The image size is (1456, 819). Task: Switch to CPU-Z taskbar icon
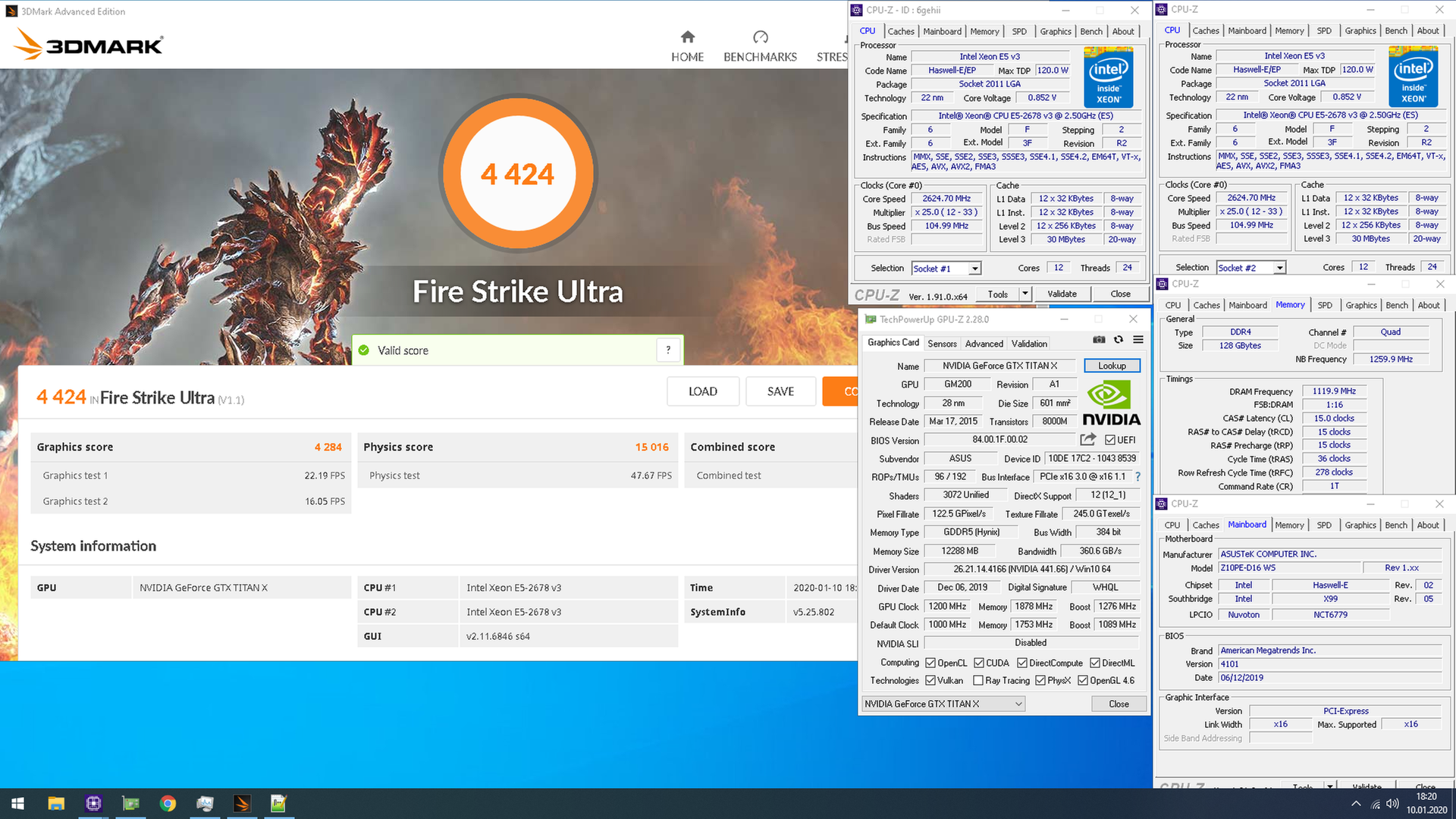(93, 803)
